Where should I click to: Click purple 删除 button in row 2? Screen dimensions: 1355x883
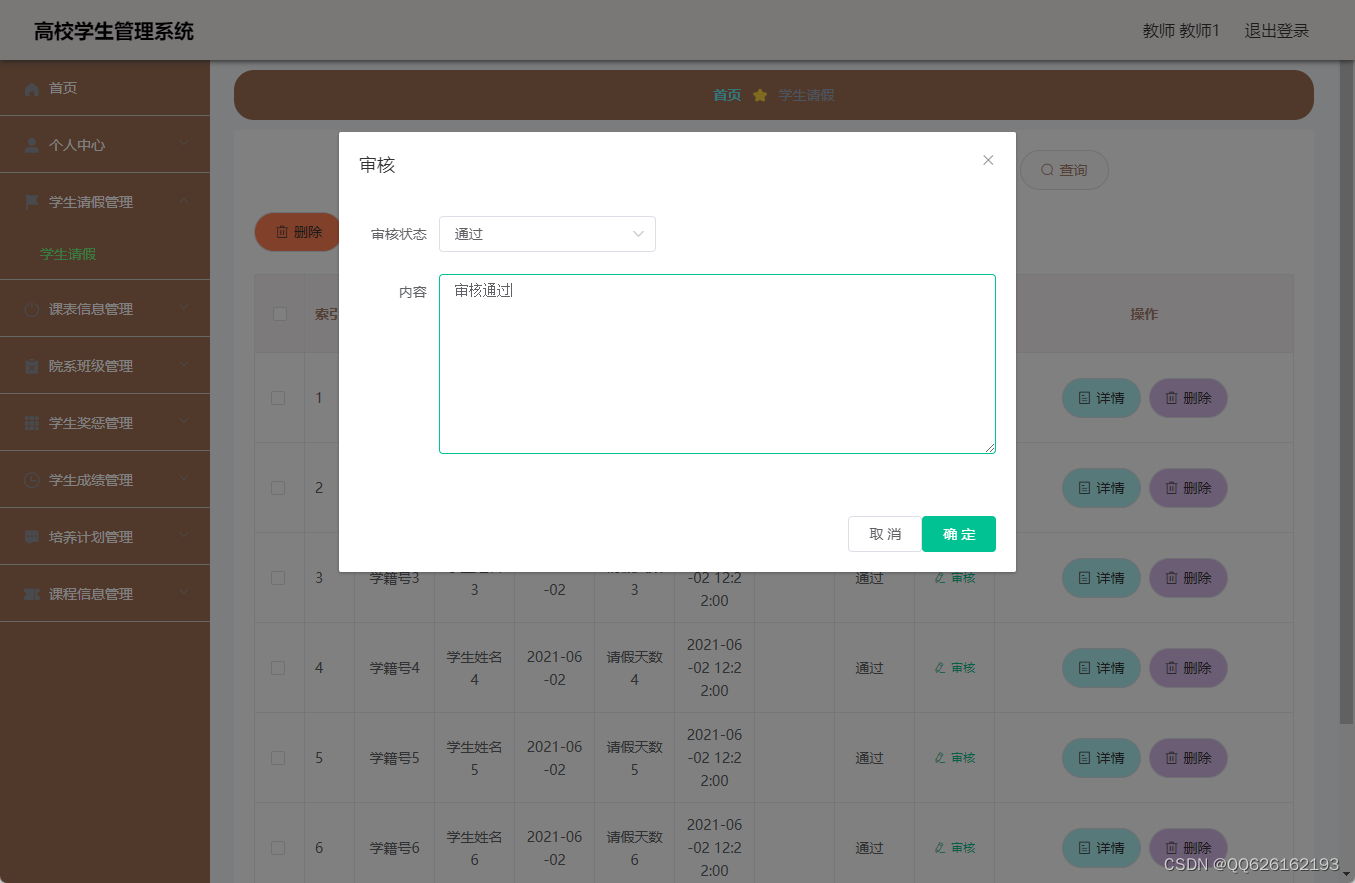[x=1188, y=488]
